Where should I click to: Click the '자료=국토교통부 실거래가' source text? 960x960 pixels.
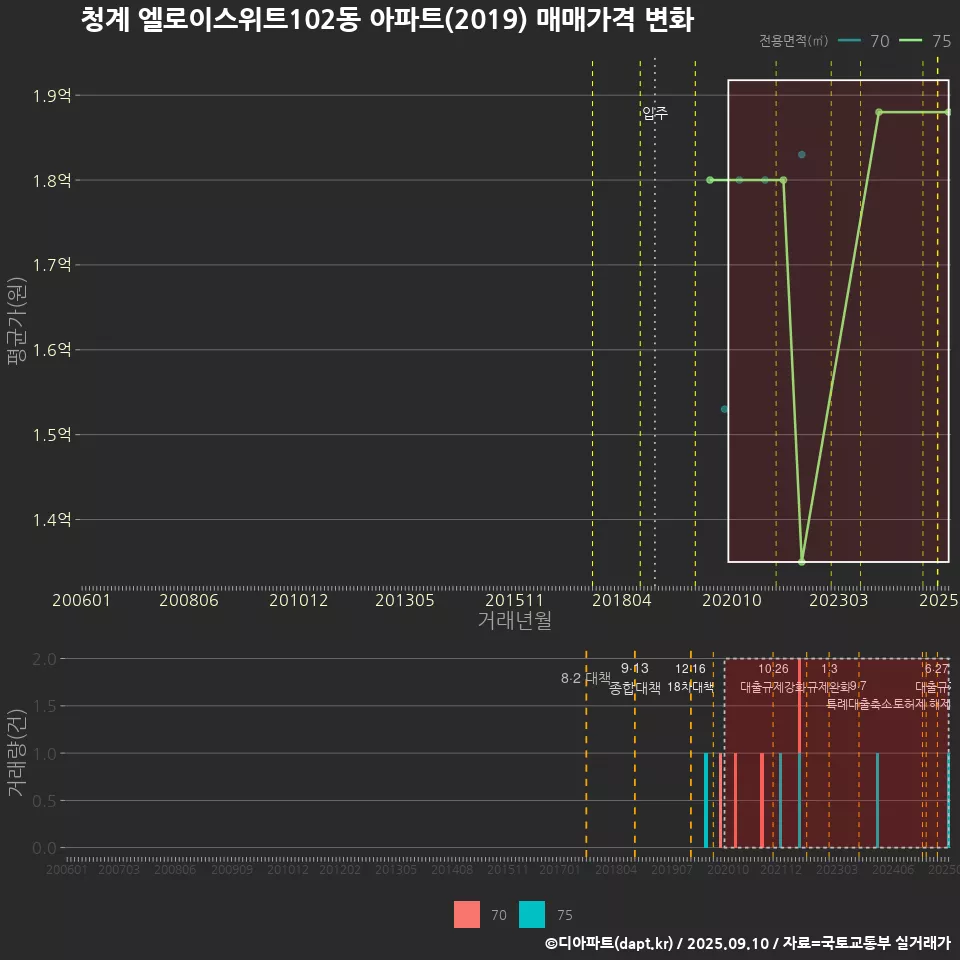(866, 943)
